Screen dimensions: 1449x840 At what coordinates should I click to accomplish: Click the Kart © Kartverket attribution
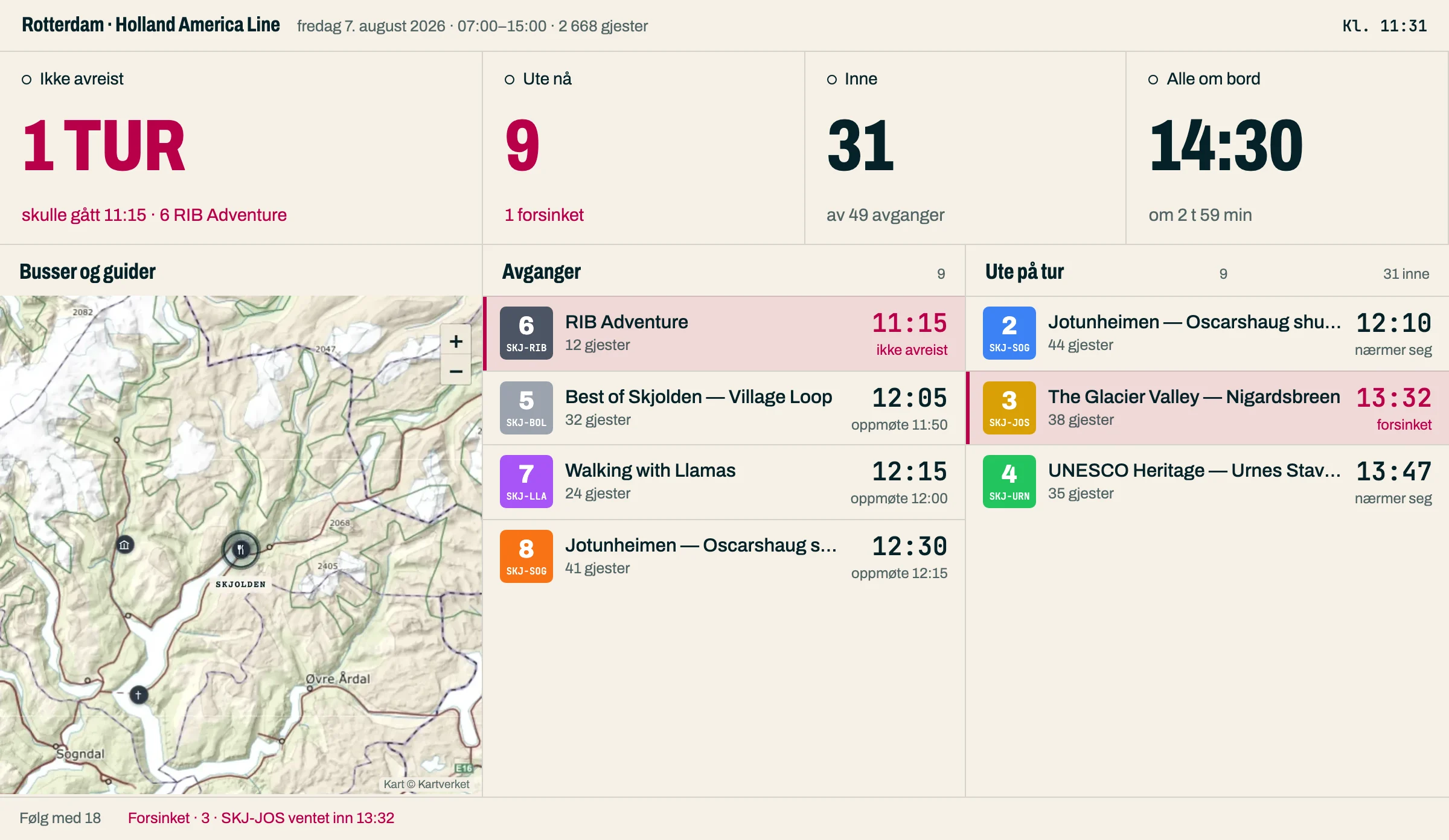[x=426, y=784]
